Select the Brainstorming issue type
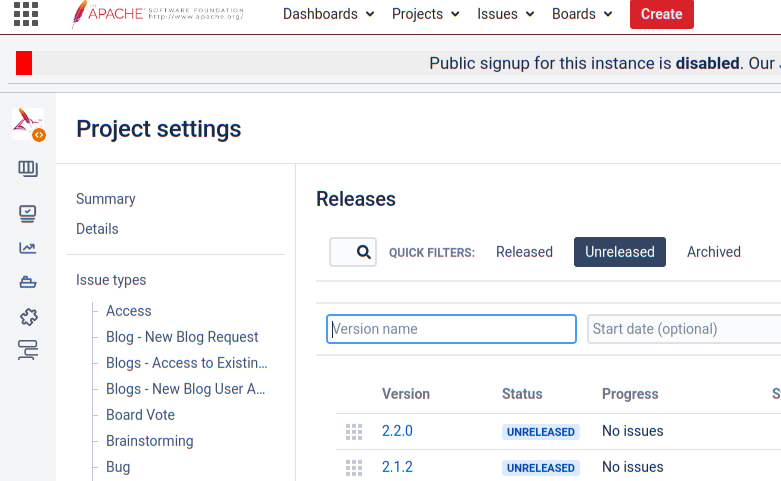The height and width of the screenshot is (481, 781). (x=149, y=441)
